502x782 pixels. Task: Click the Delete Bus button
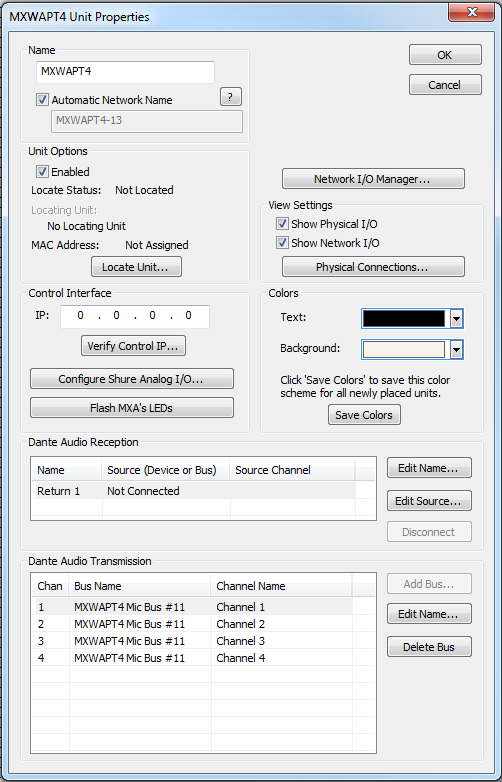(x=429, y=647)
